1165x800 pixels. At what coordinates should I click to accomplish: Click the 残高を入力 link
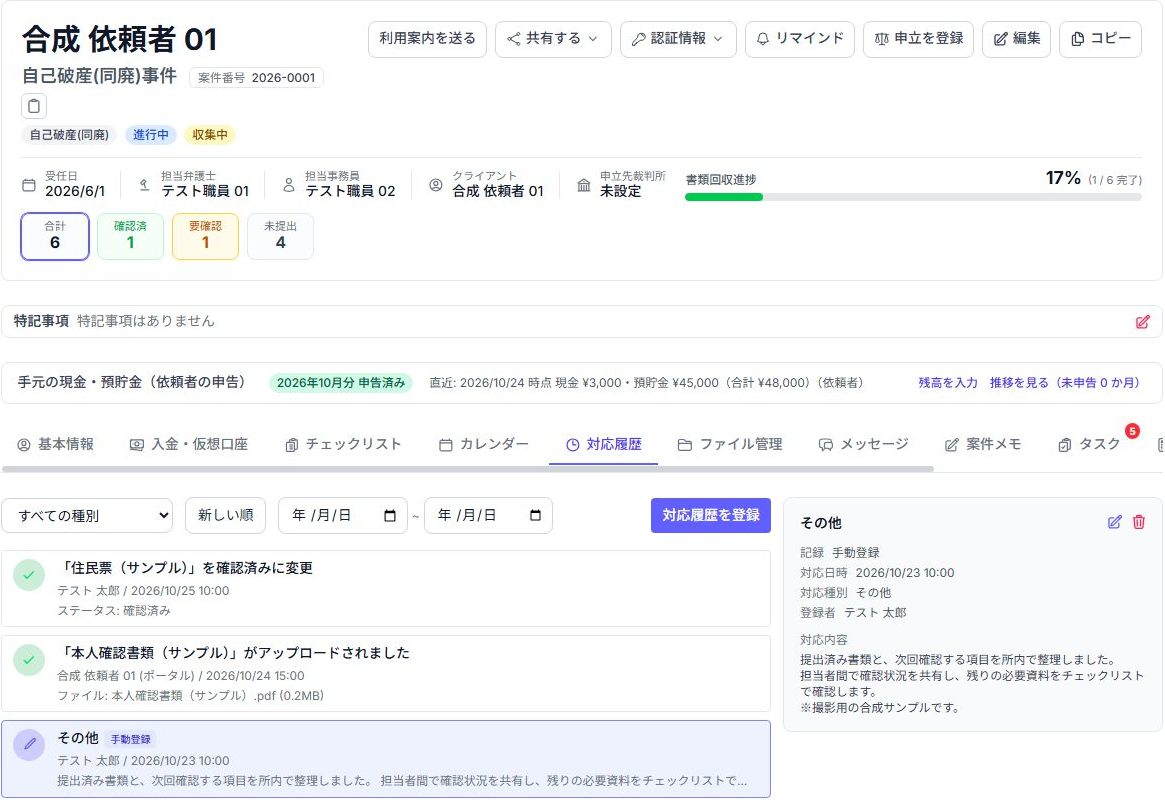(x=948, y=383)
